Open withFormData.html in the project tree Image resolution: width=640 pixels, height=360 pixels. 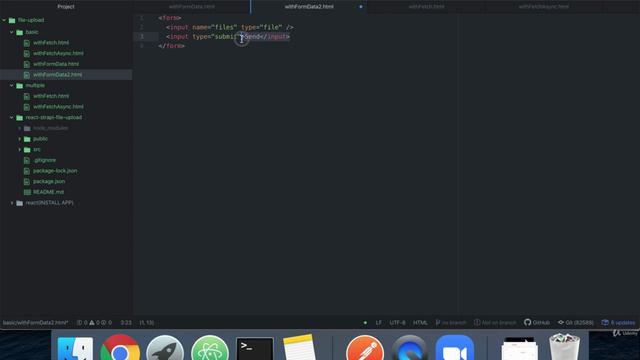coord(56,64)
